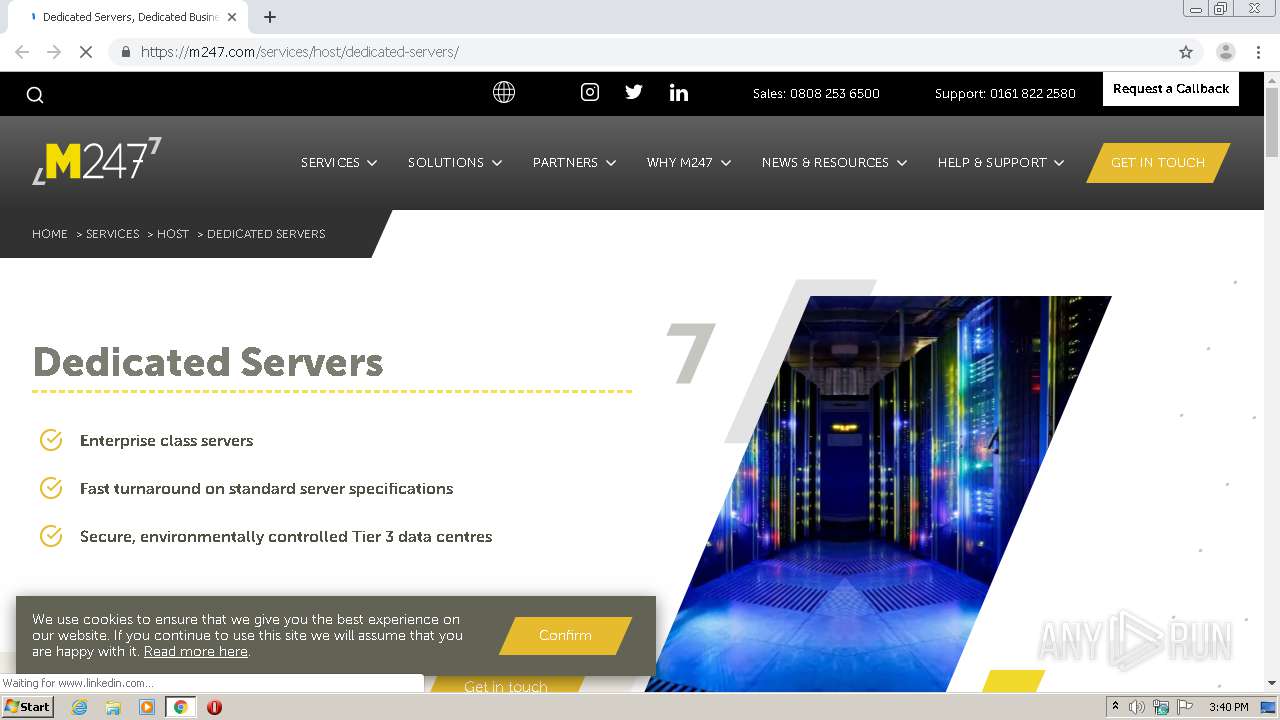Go back in browser history
This screenshot has width=1280, height=720.
[x=22, y=52]
